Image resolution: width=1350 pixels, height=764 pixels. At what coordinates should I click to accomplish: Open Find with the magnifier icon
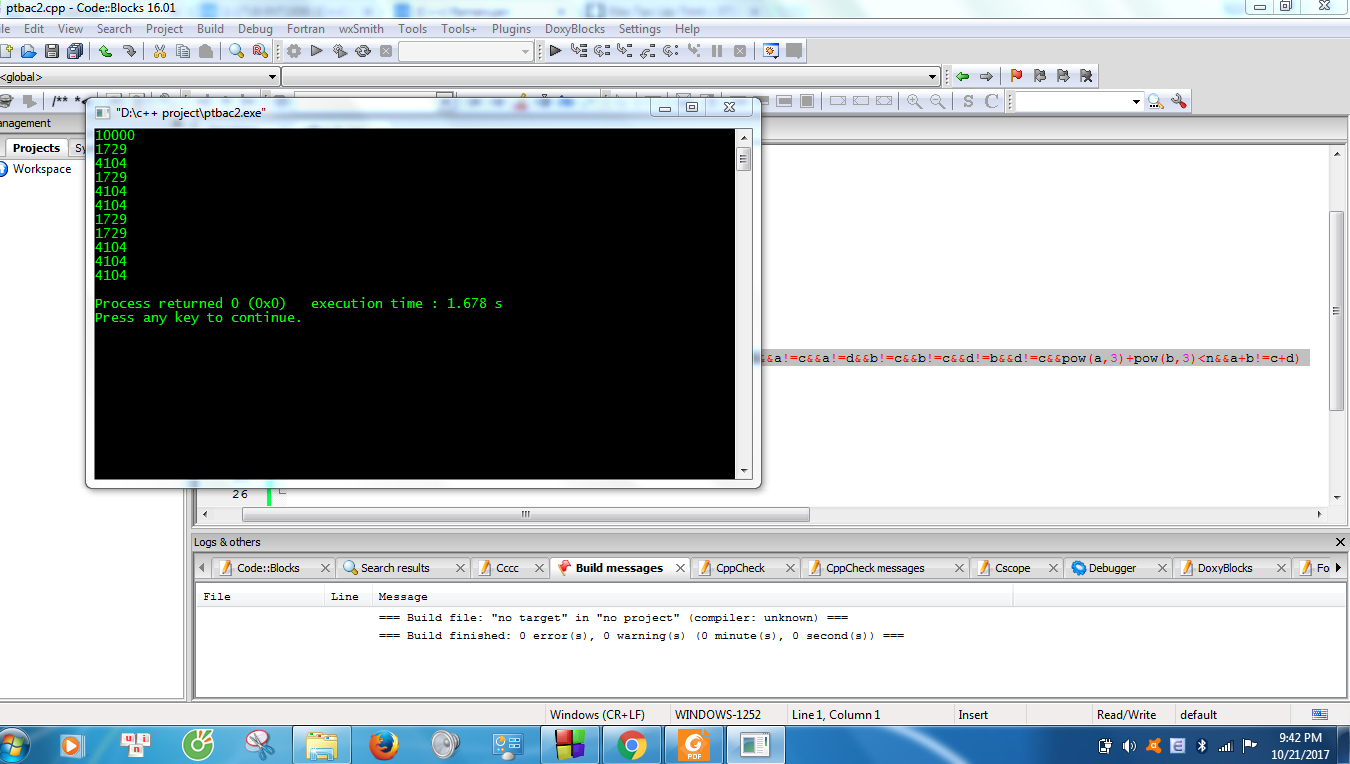tap(236, 51)
